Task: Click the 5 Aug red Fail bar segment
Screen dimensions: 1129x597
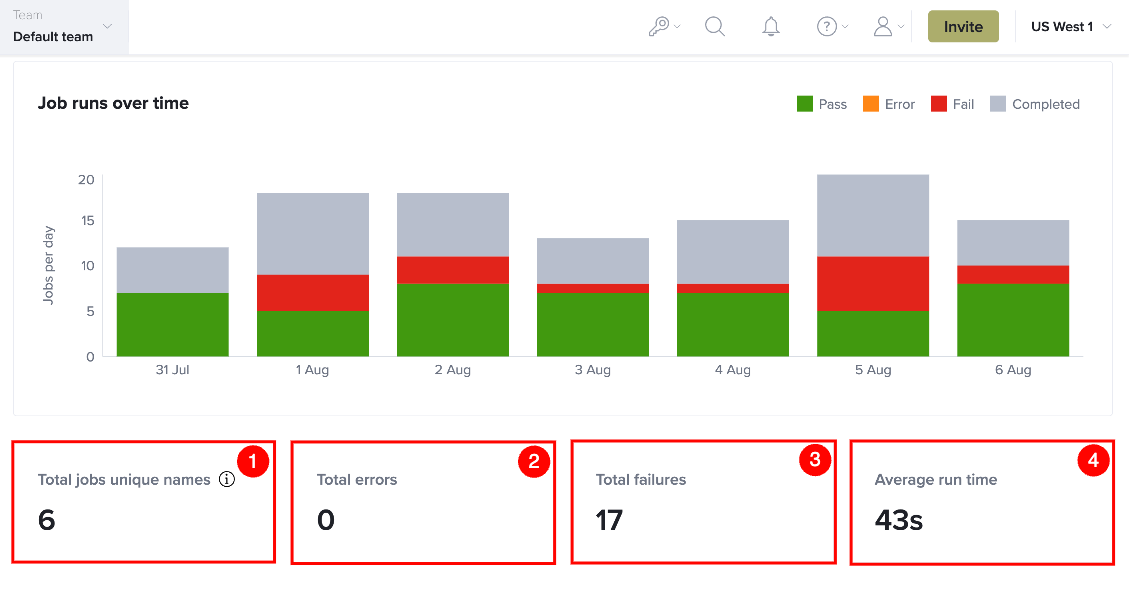Action: point(873,284)
